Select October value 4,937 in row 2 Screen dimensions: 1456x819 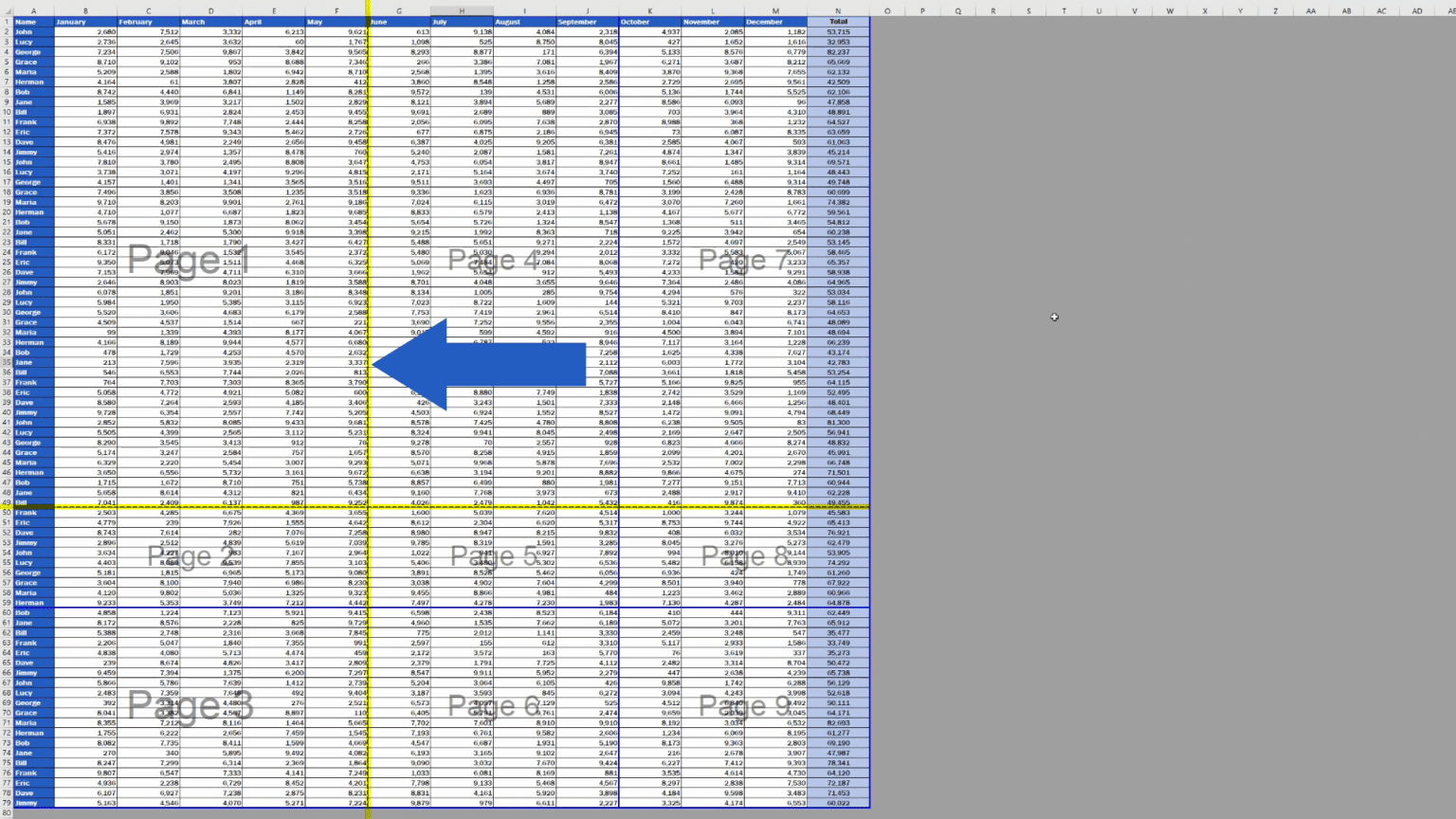point(649,32)
